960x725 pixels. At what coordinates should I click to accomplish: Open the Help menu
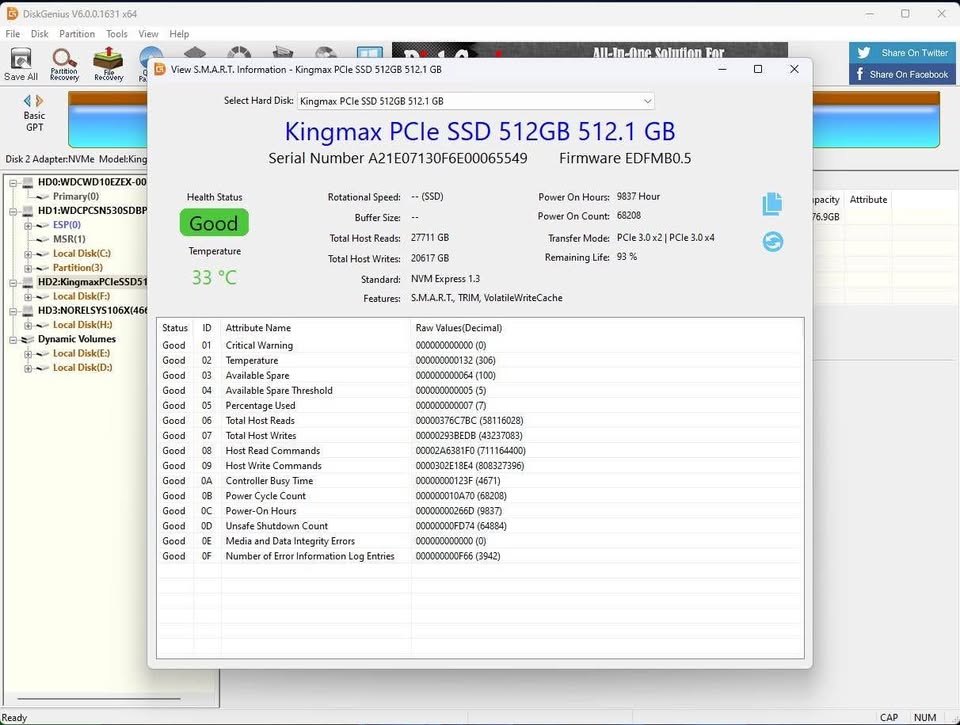click(179, 34)
